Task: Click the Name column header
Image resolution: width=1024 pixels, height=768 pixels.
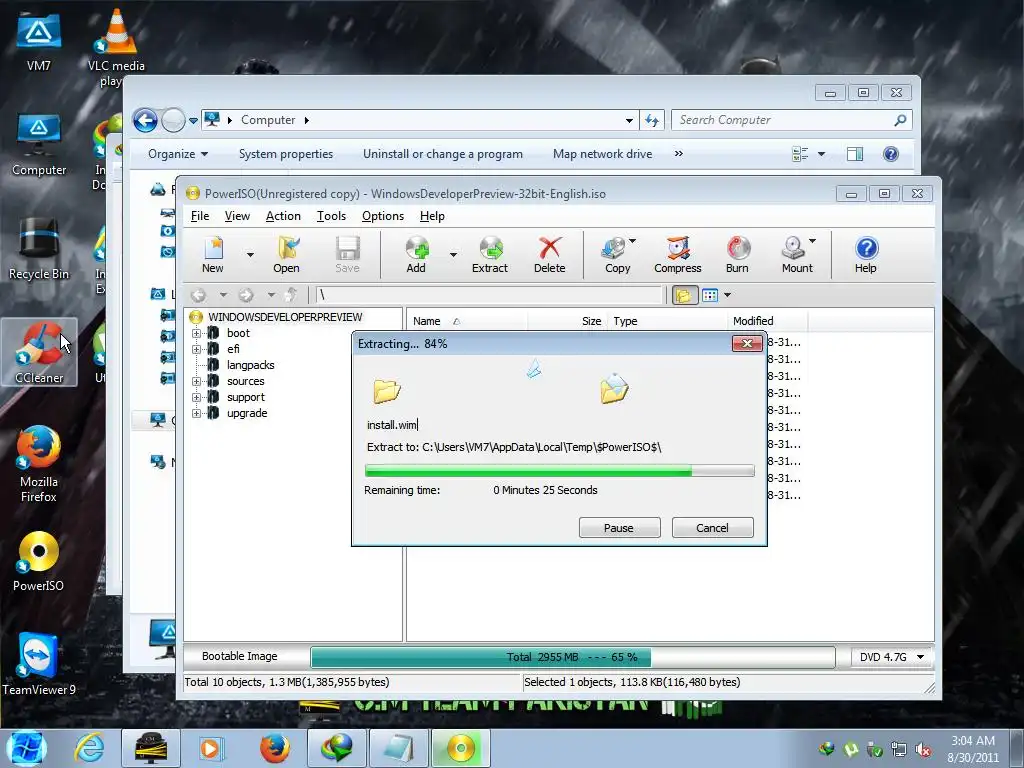Action: pos(467,321)
